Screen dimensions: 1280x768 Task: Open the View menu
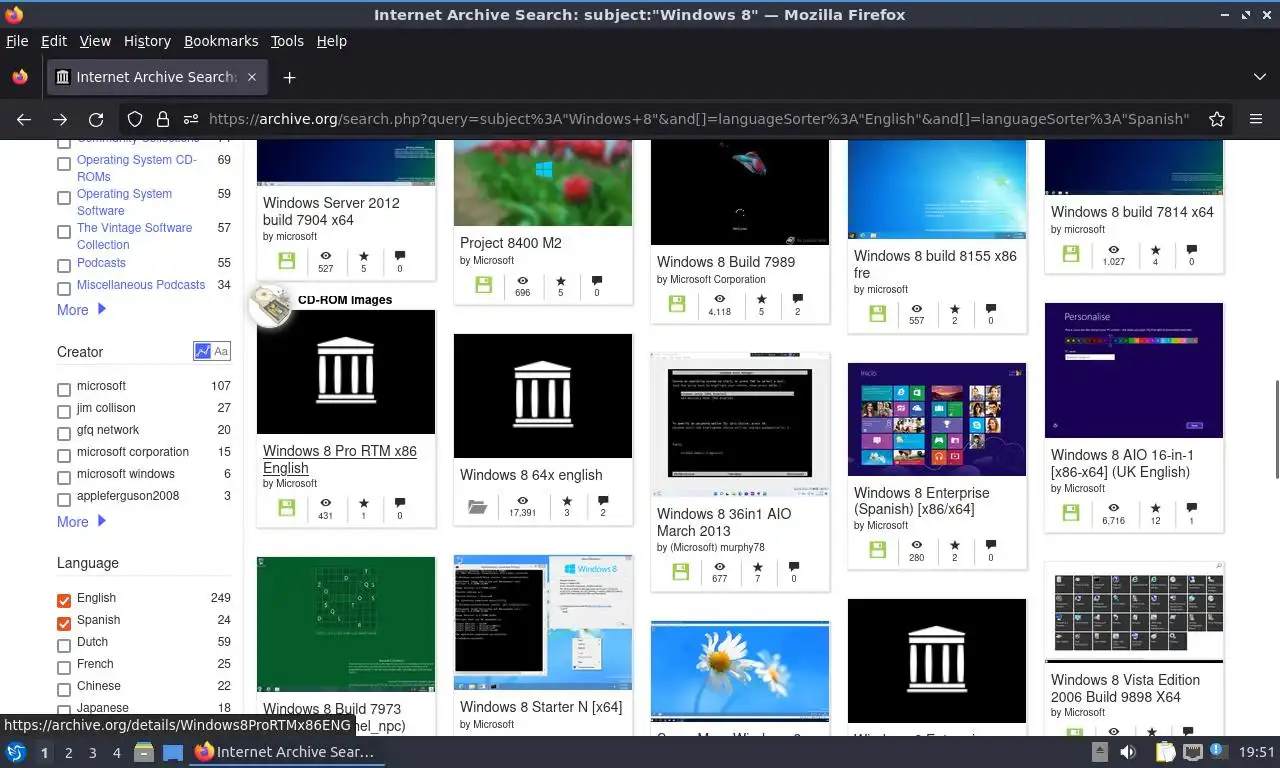[x=95, y=41]
